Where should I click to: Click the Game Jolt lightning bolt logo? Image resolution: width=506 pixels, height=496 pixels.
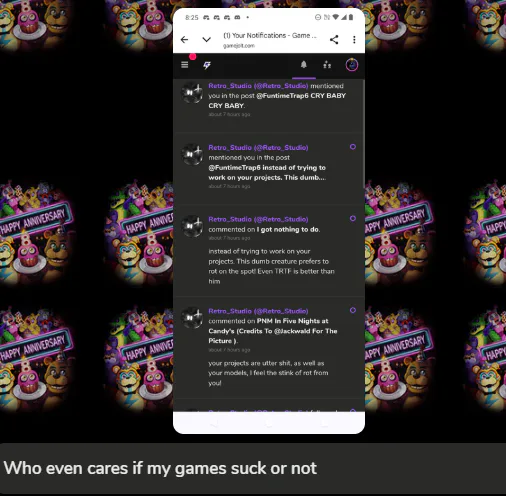pyautogui.click(x=207, y=65)
